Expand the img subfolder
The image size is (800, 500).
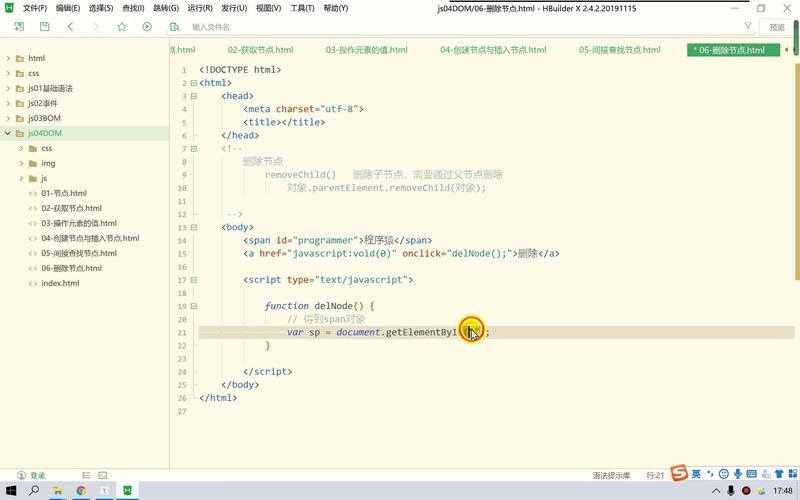tap(21, 163)
